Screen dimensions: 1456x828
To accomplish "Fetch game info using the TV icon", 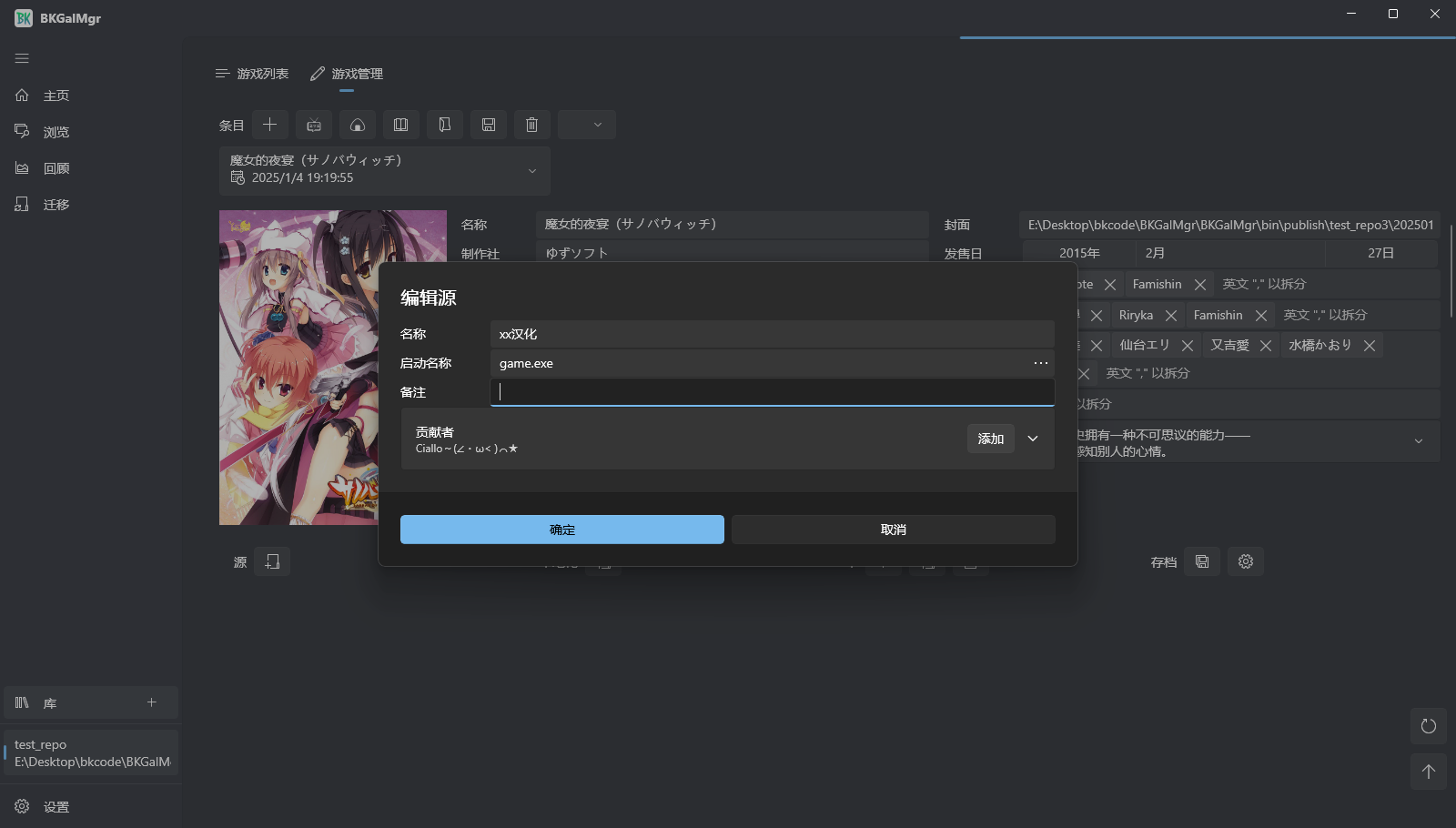I will tap(313, 125).
